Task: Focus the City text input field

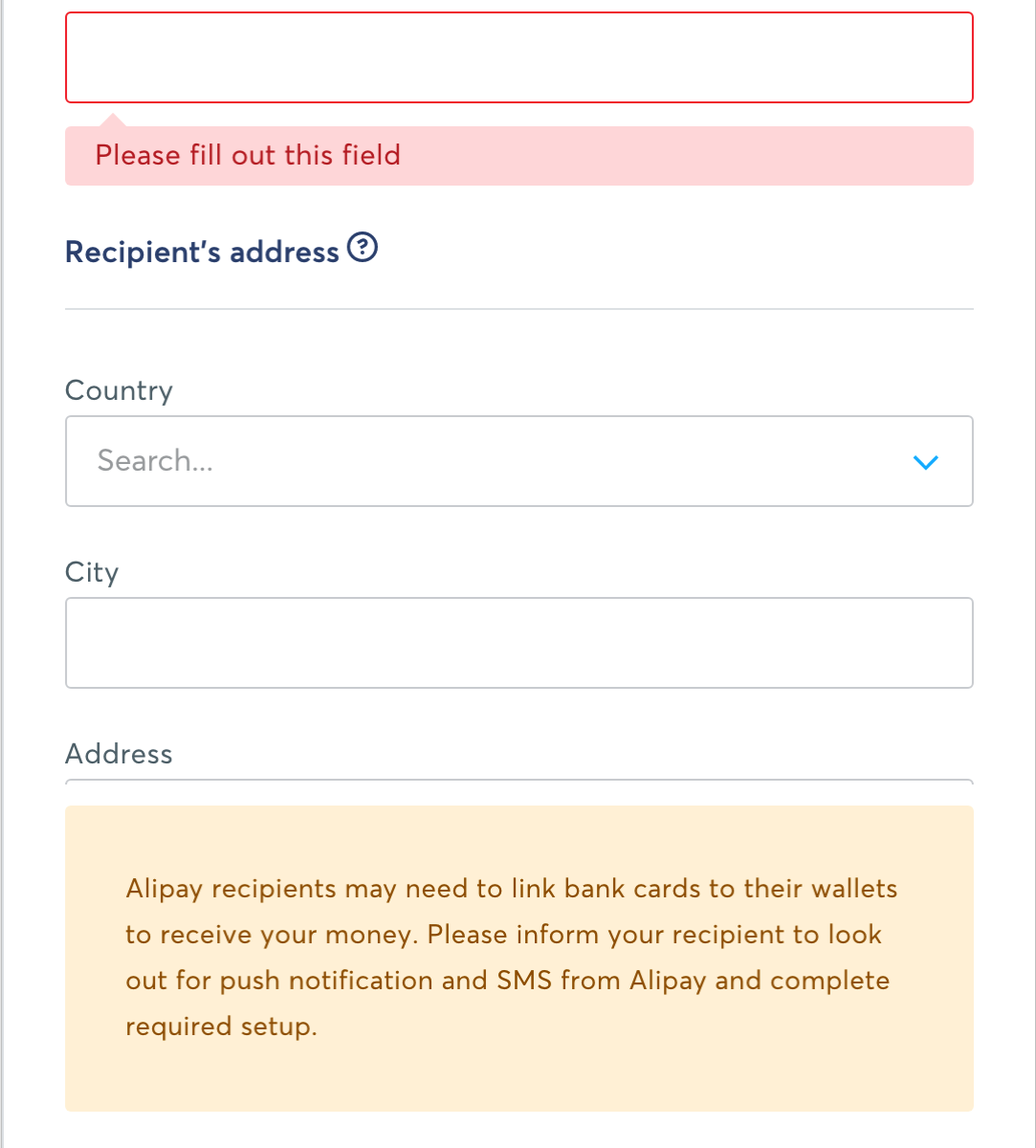Action: coord(518,643)
